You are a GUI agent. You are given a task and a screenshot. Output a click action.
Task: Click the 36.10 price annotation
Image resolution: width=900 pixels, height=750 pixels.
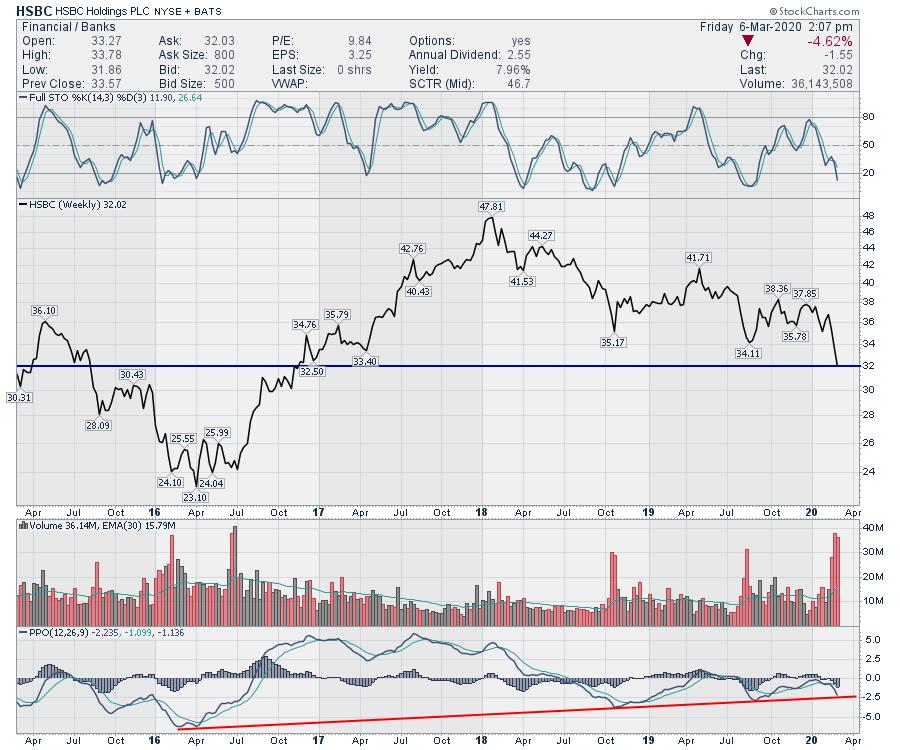(x=41, y=311)
